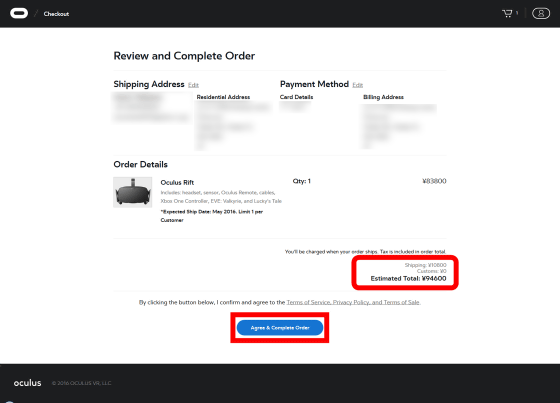
Task: Click the Review and Complete Order heading
Action: click(184, 56)
